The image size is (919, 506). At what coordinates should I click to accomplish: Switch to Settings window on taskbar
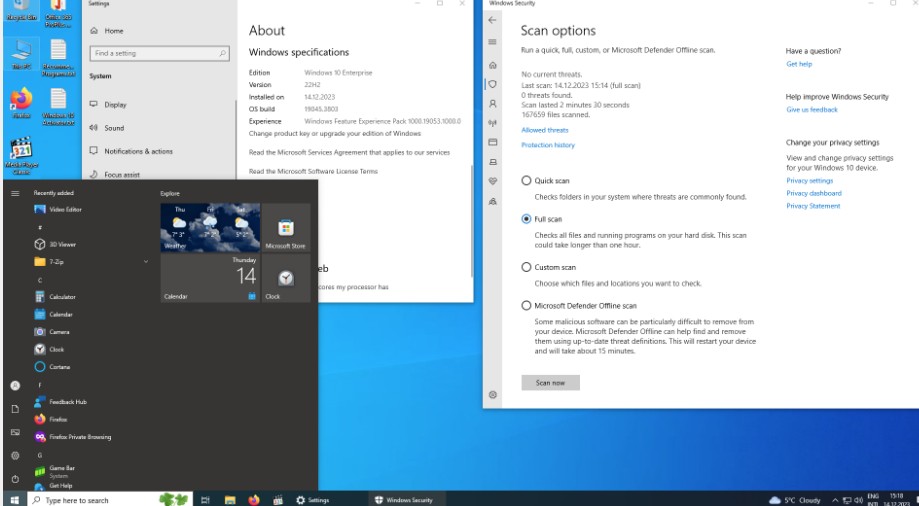pos(315,500)
